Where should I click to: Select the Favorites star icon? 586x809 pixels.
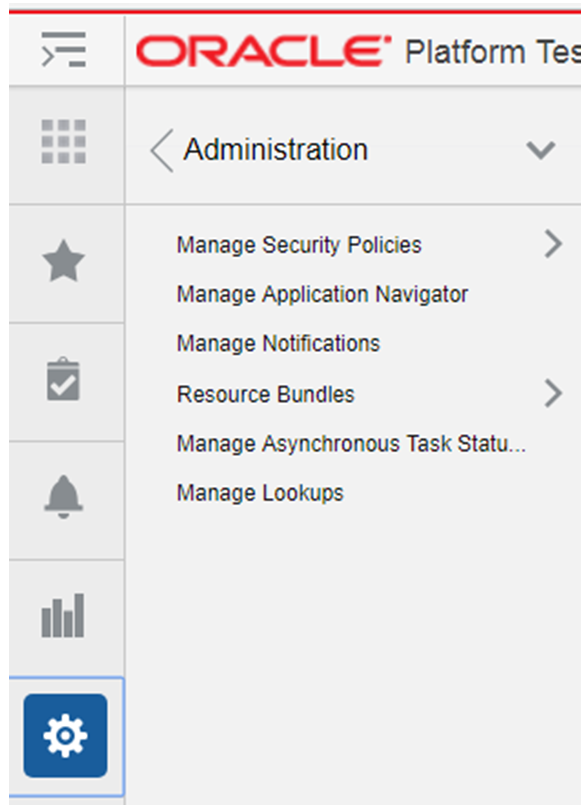(64, 258)
